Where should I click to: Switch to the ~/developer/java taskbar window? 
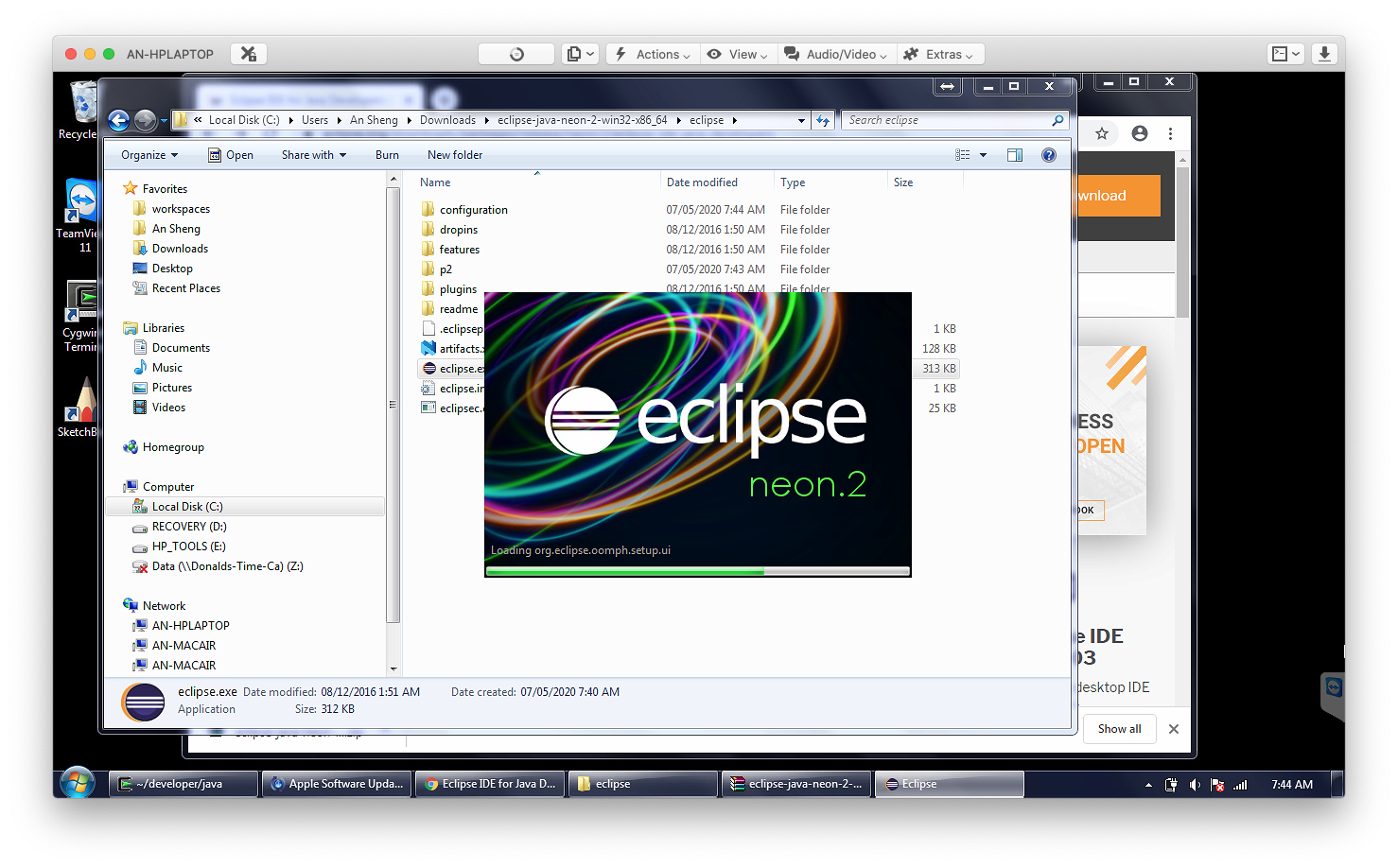coord(183,784)
